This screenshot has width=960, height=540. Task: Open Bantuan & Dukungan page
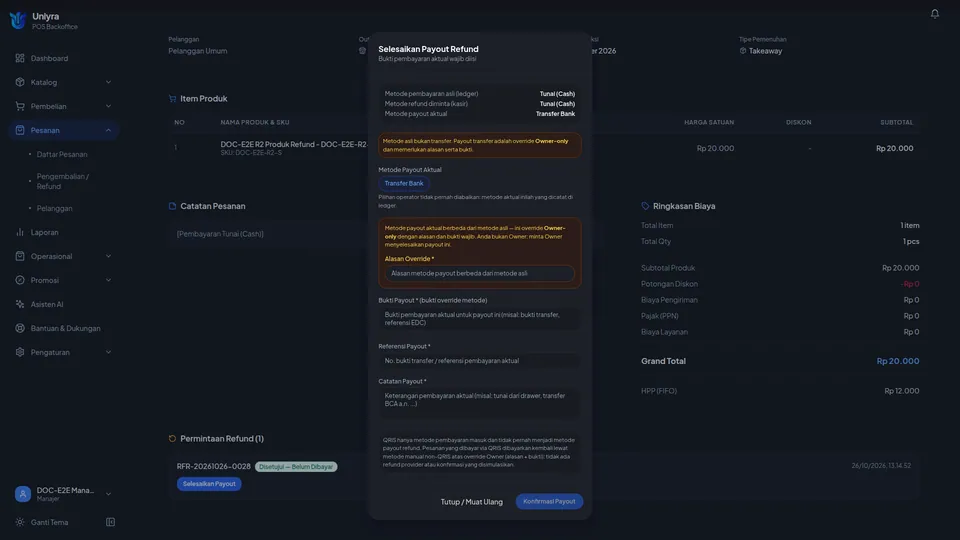click(x=64, y=328)
